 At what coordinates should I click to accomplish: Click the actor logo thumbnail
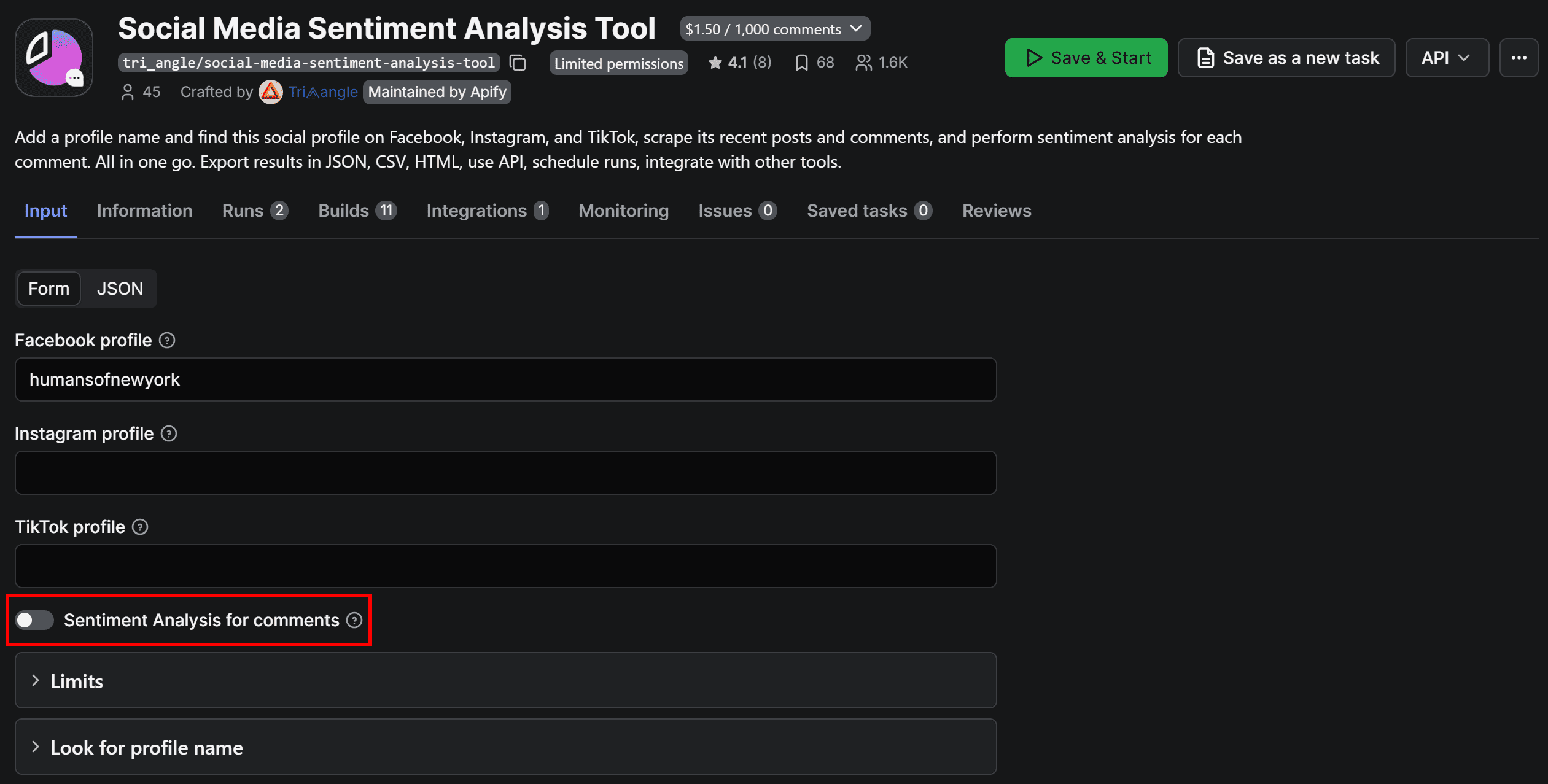53,57
